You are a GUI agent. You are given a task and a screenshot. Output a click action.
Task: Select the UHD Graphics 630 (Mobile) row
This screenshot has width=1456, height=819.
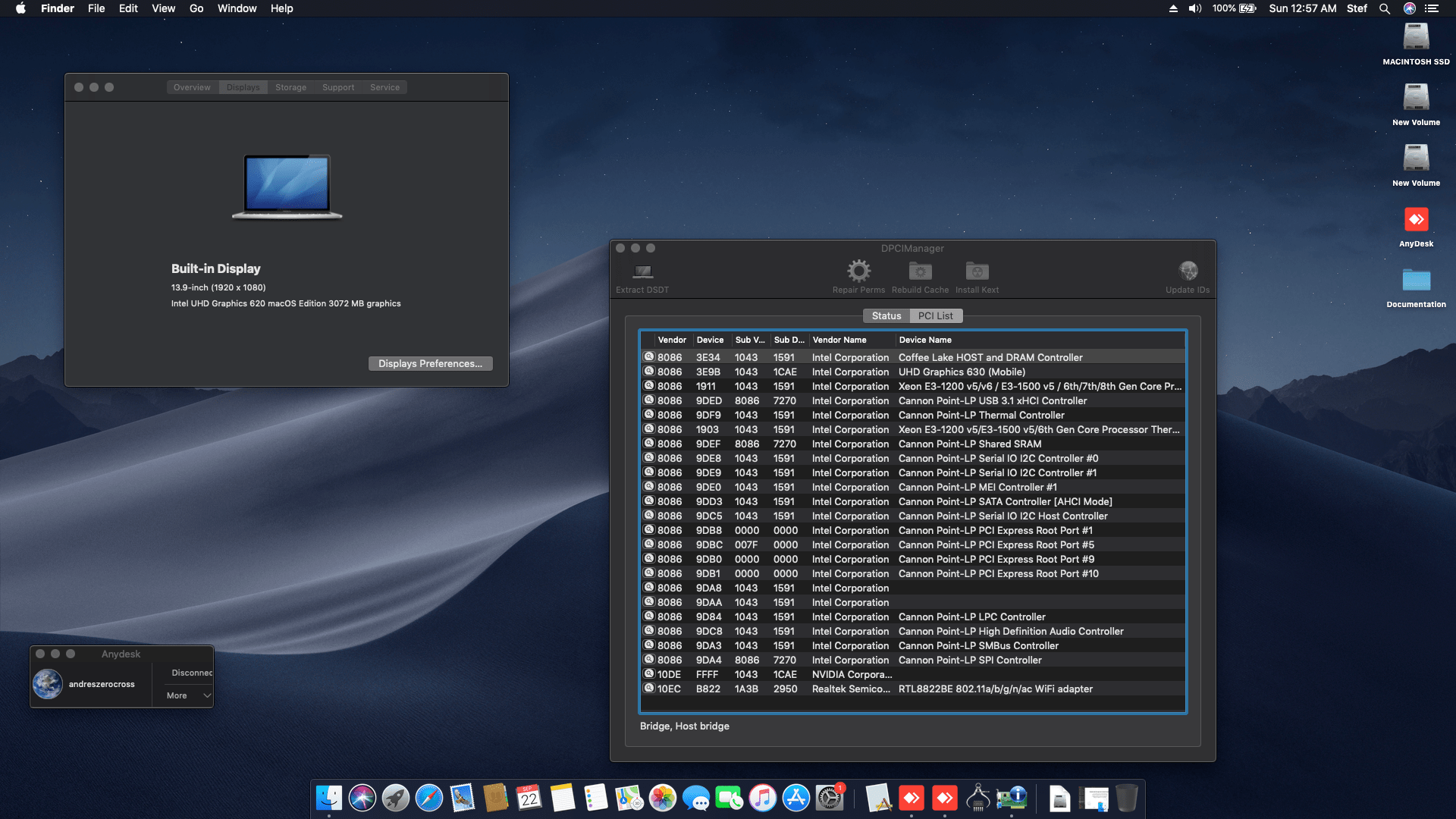961,372
